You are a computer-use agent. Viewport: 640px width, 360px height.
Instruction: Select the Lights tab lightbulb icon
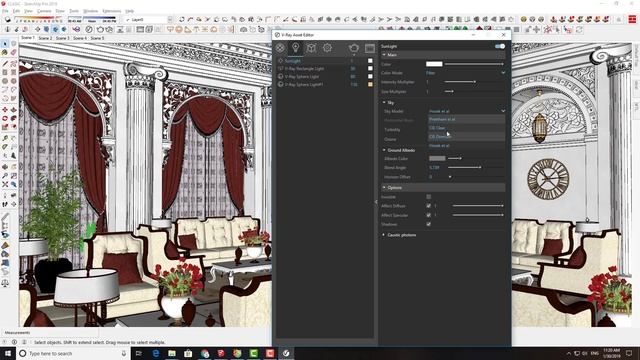pyautogui.click(x=296, y=48)
